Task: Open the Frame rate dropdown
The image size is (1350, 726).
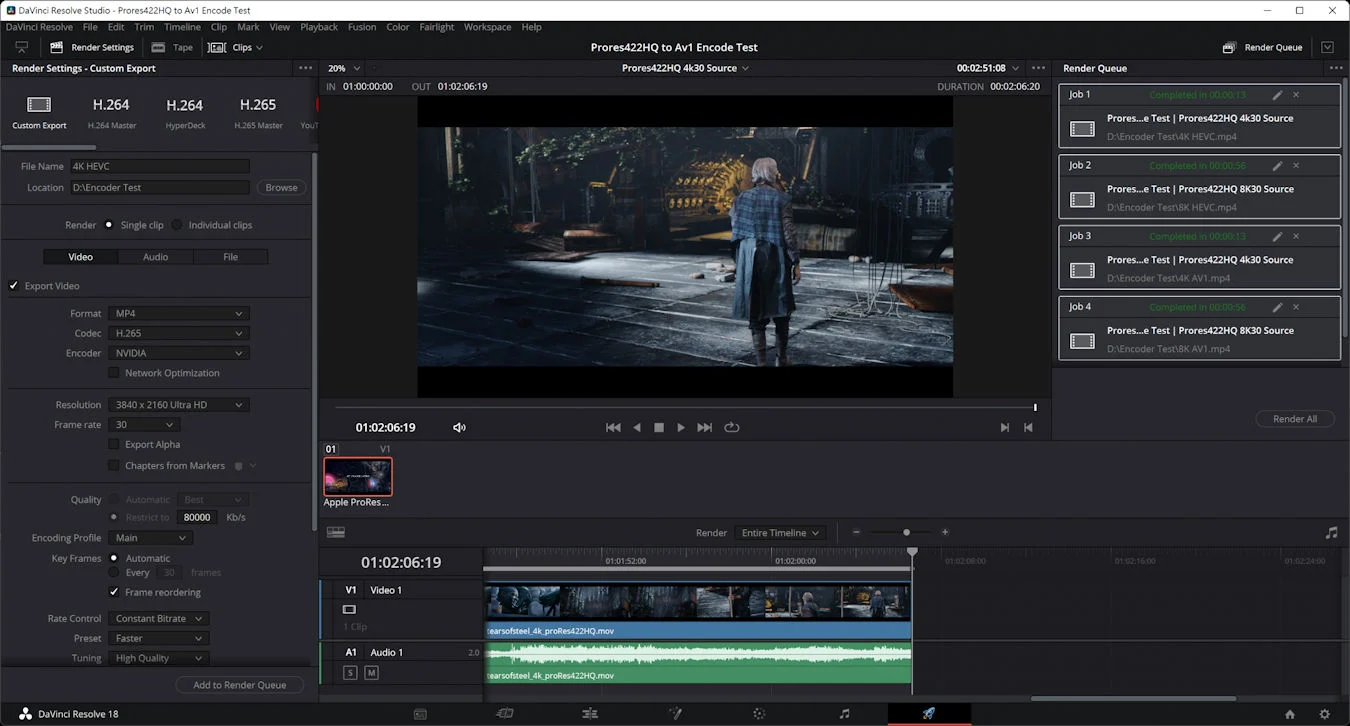Action: tap(144, 425)
